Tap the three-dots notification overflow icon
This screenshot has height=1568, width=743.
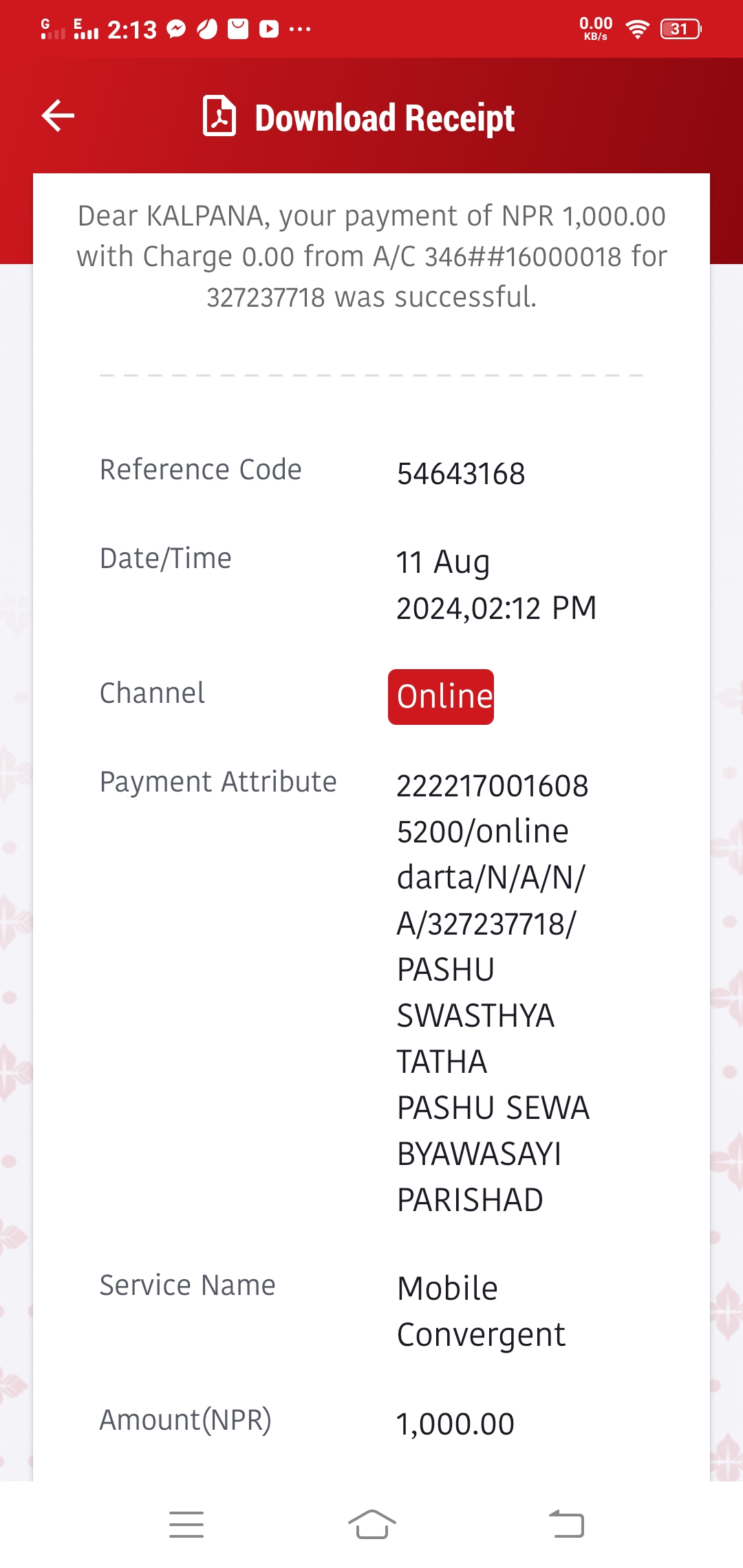pos(300,29)
